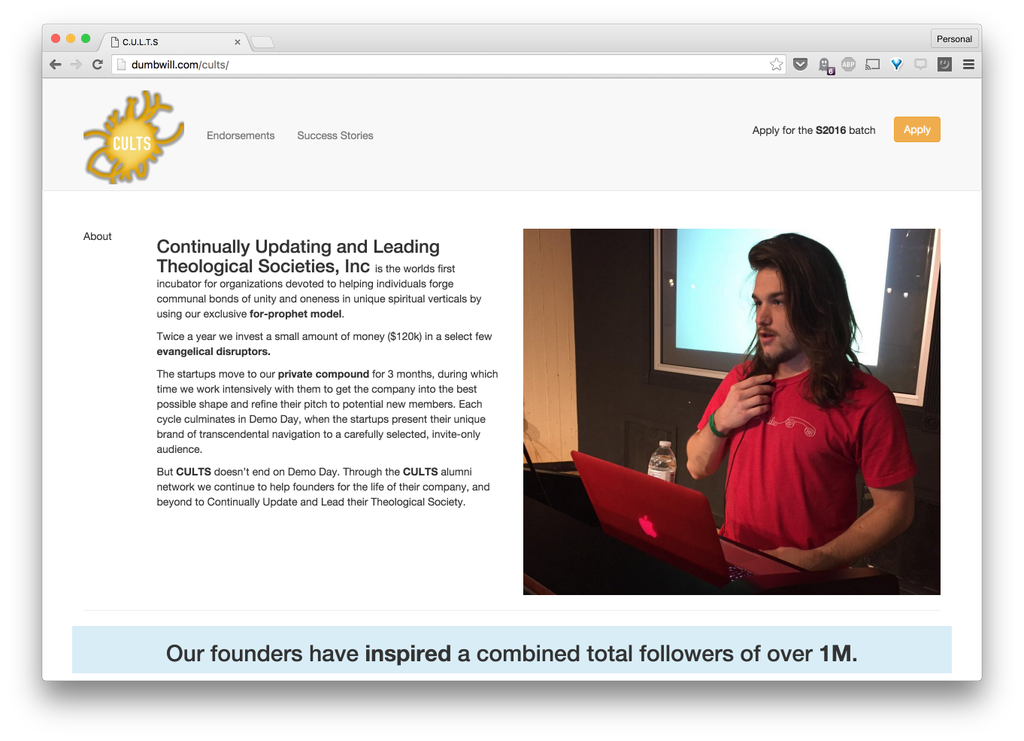This screenshot has height=741, width=1024.
Task: Reload the current page
Action: (97, 64)
